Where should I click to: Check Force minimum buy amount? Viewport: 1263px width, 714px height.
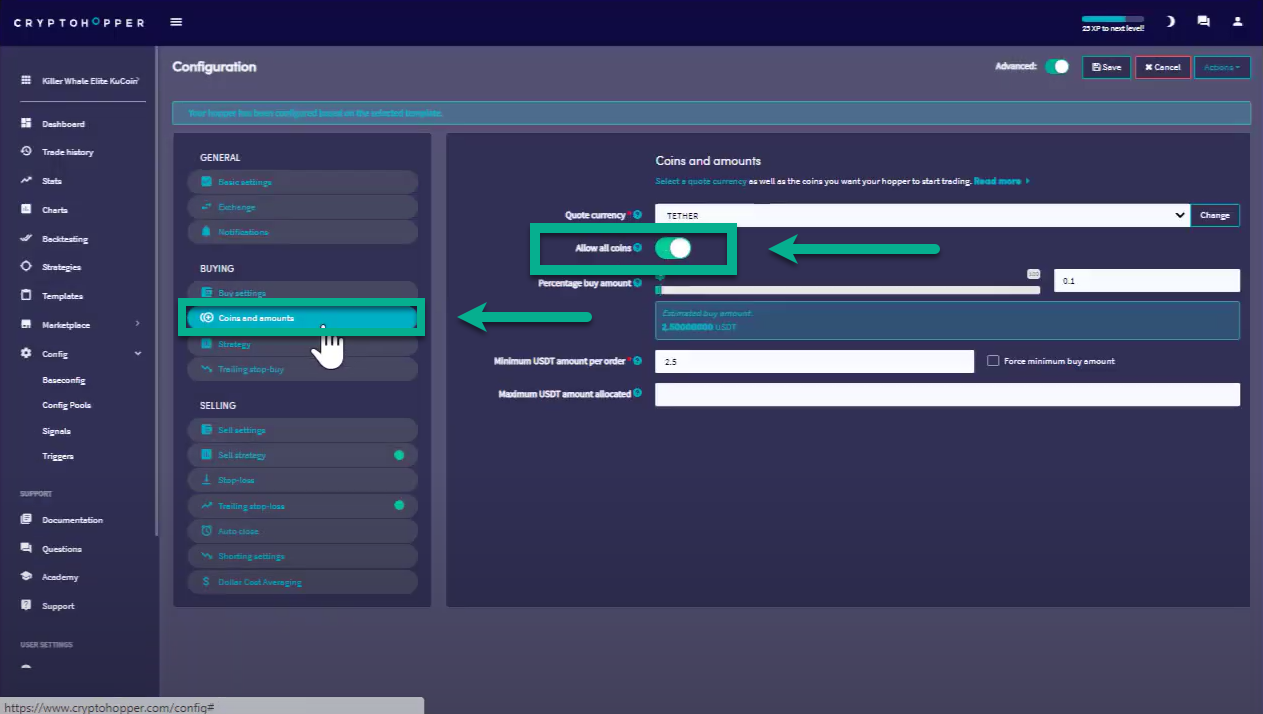pos(993,361)
